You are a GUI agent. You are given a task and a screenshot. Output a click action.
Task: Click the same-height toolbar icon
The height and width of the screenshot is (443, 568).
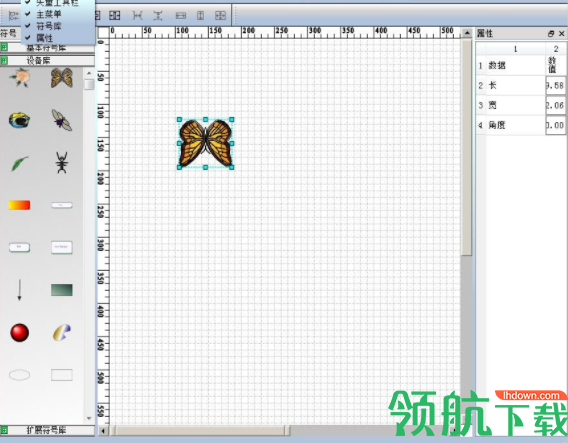pos(200,15)
